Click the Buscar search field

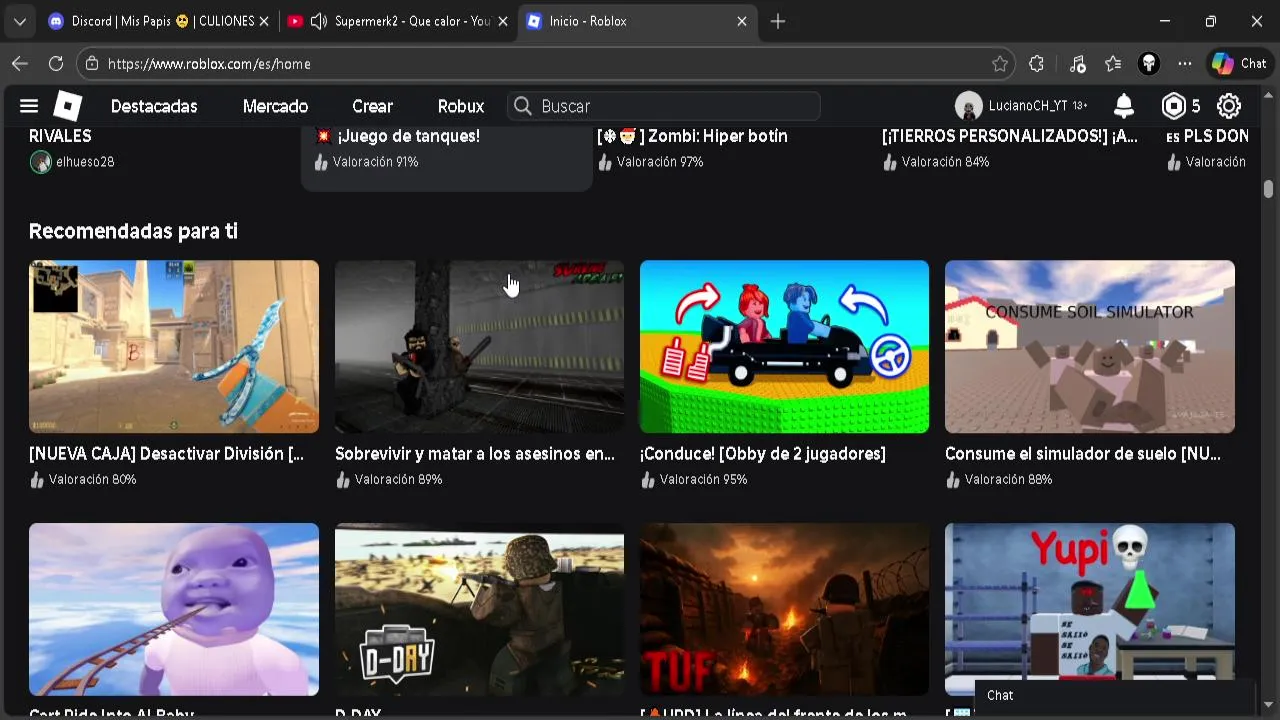[x=664, y=106]
